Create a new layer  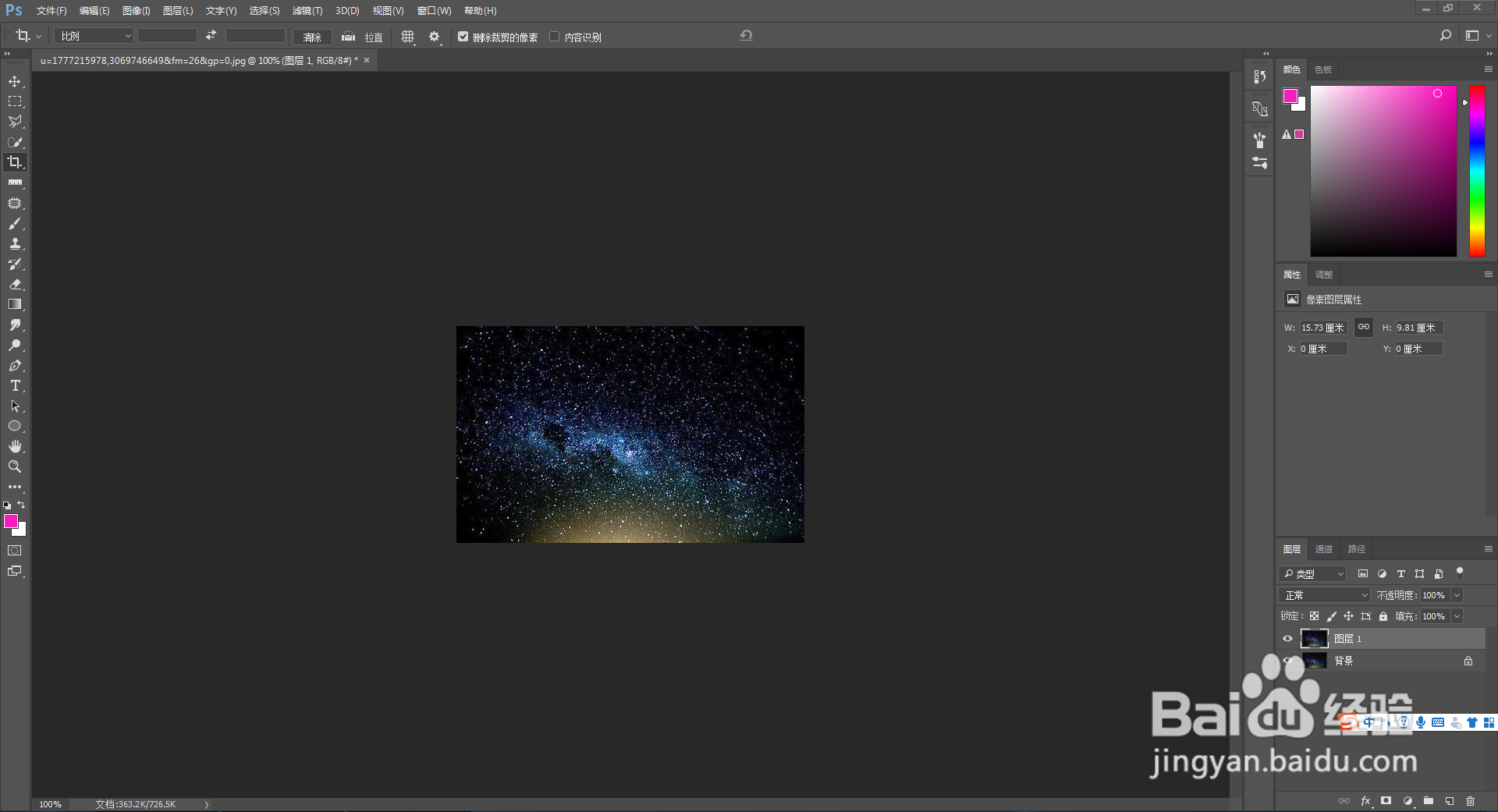[1449, 801]
